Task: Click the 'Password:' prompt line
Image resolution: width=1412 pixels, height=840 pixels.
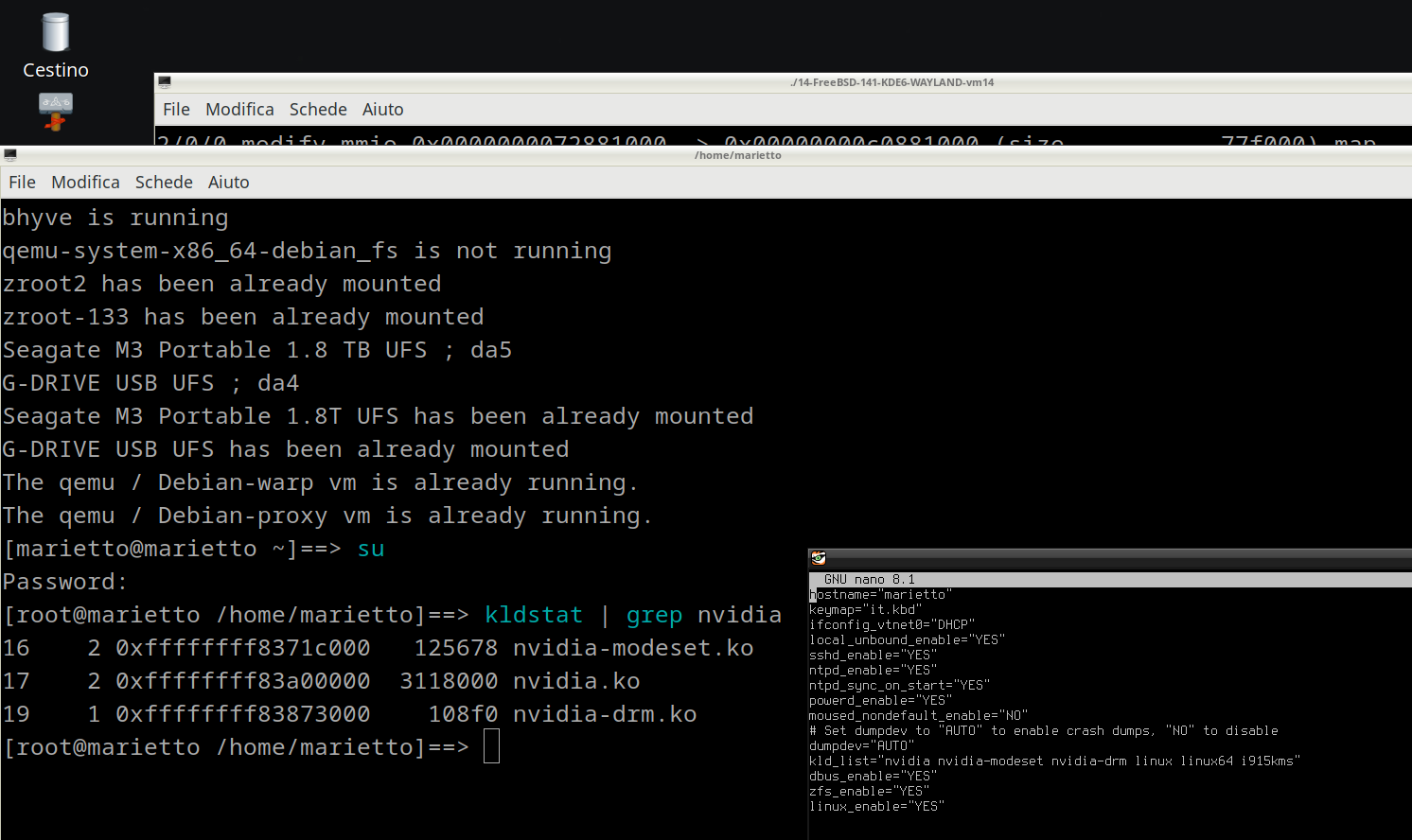Action: point(65,582)
